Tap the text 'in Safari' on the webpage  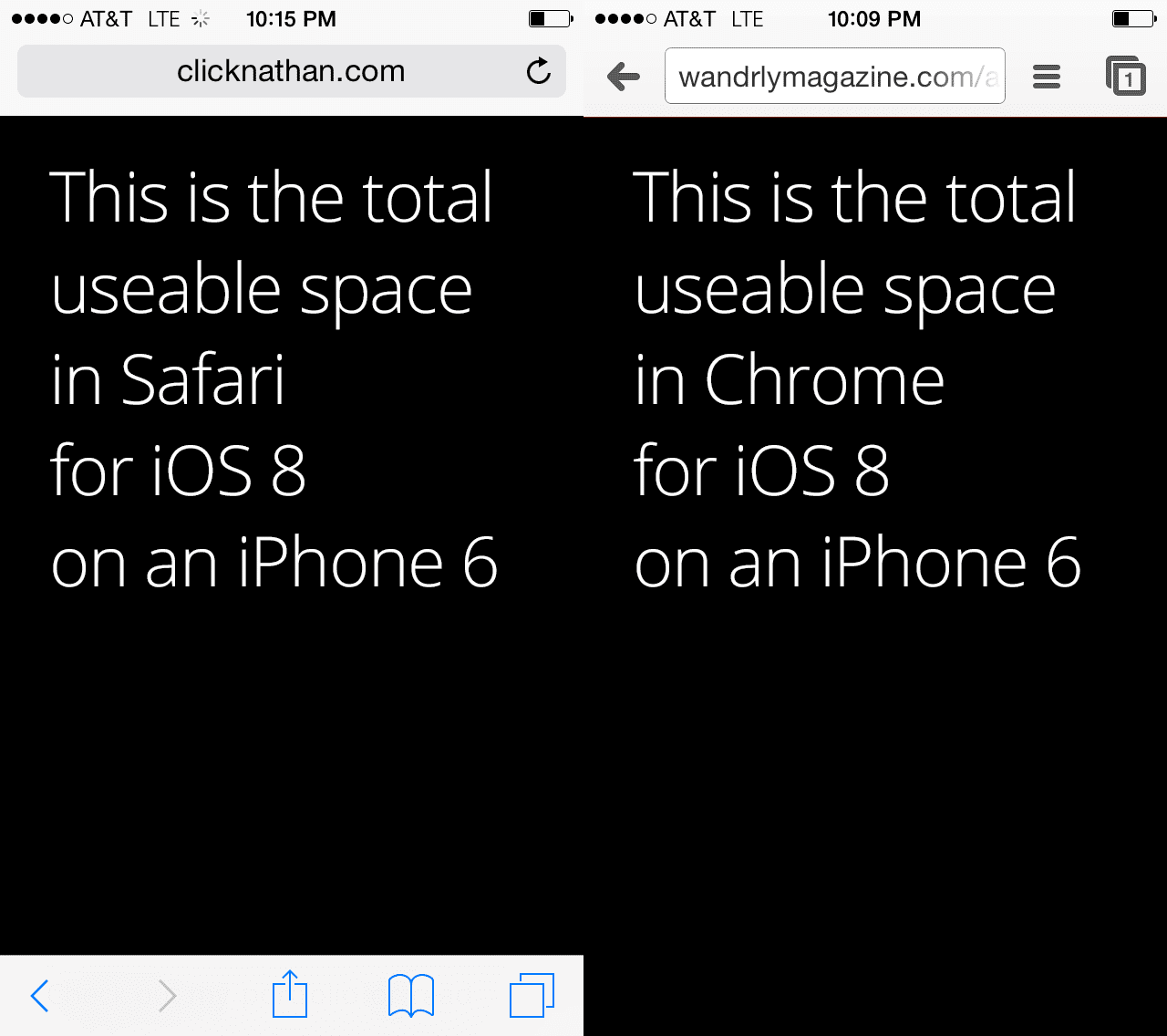click(x=167, y=379)
